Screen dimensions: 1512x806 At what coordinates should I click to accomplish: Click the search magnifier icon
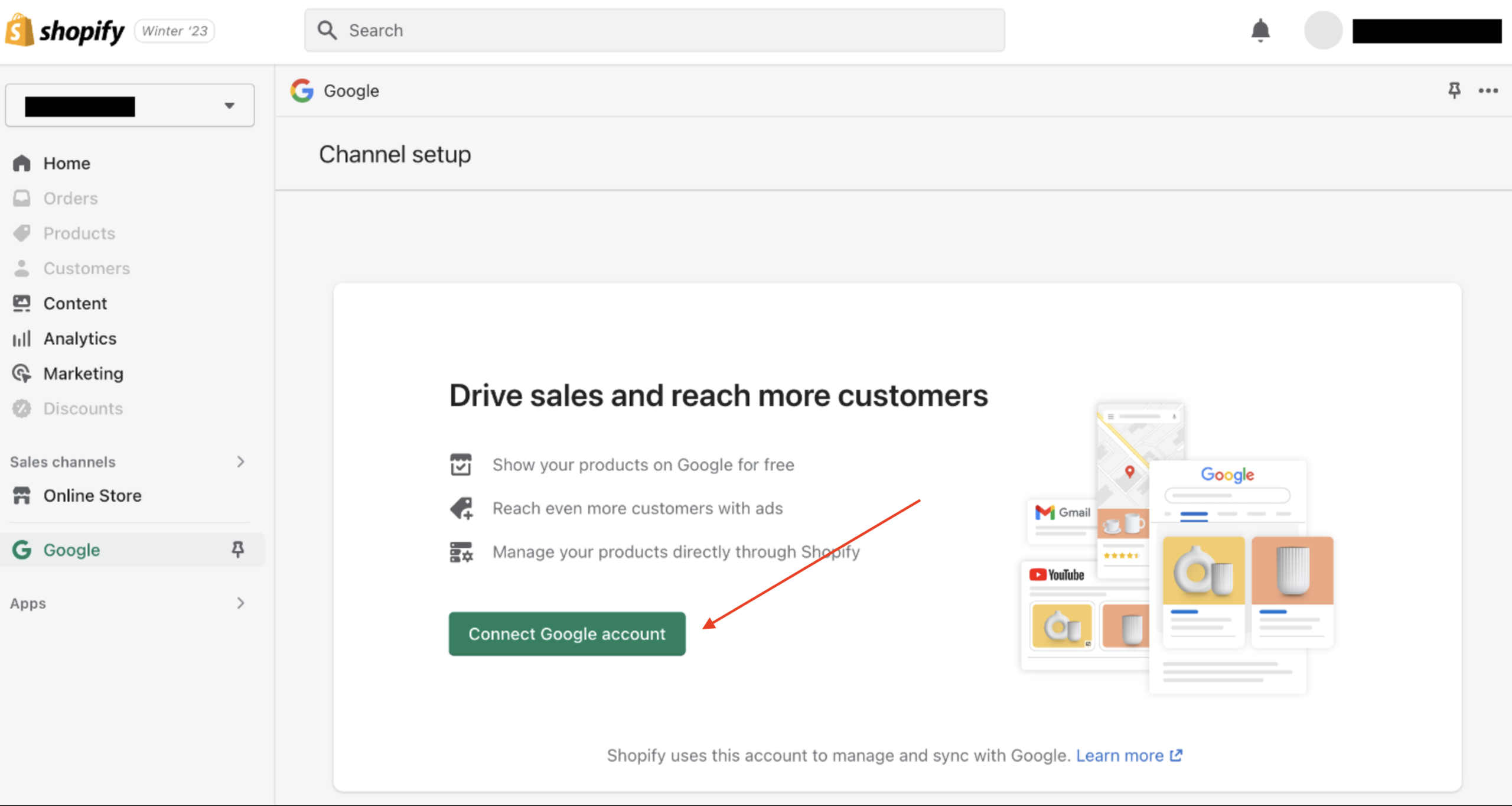click(327, 30)
